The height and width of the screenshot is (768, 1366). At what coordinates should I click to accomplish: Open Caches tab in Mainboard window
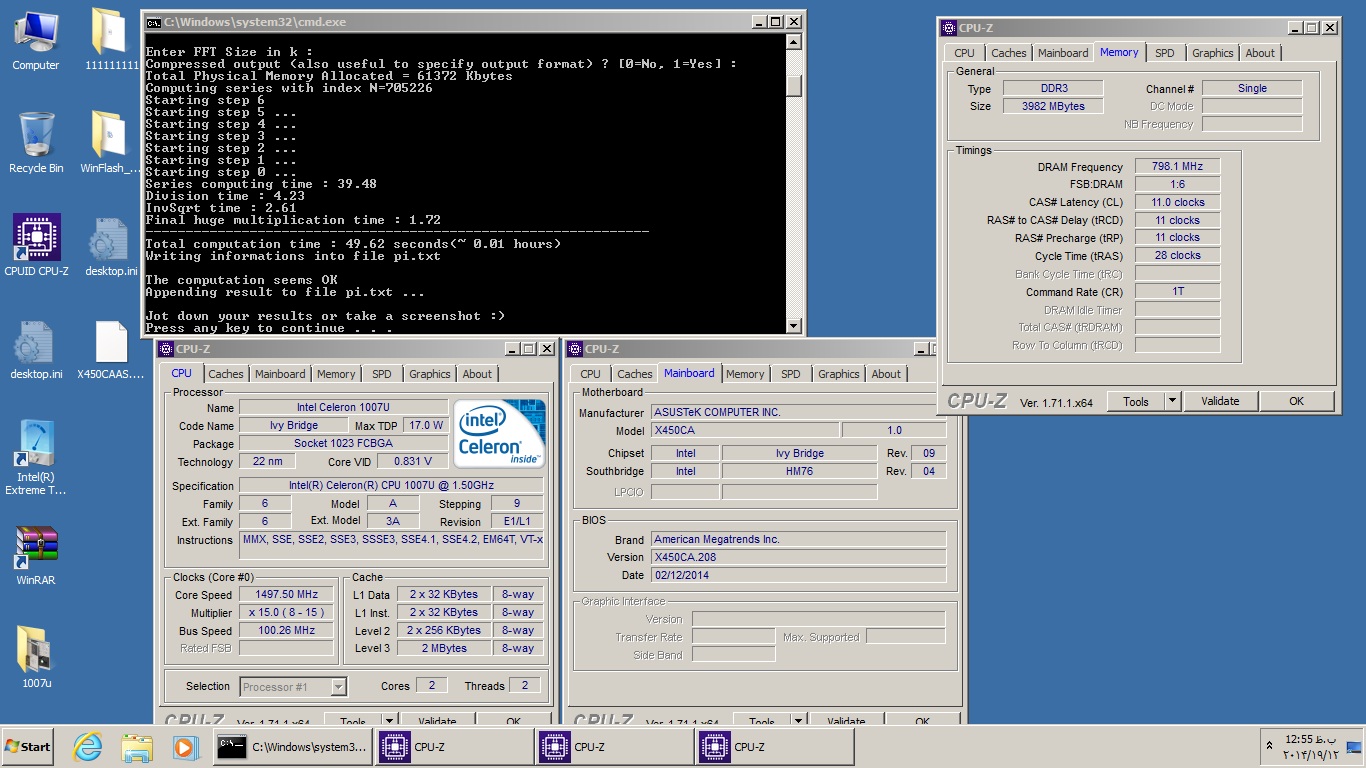click(x=635, y=374)
